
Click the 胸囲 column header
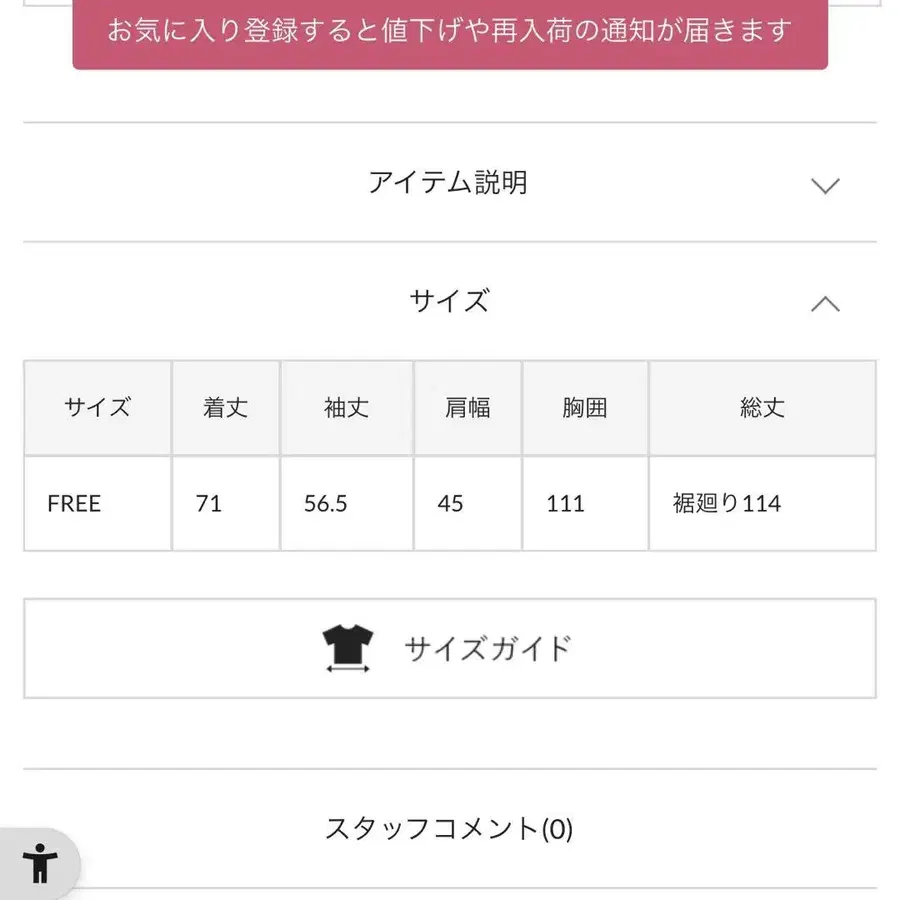pyautogui.click(x=584, y=408)
